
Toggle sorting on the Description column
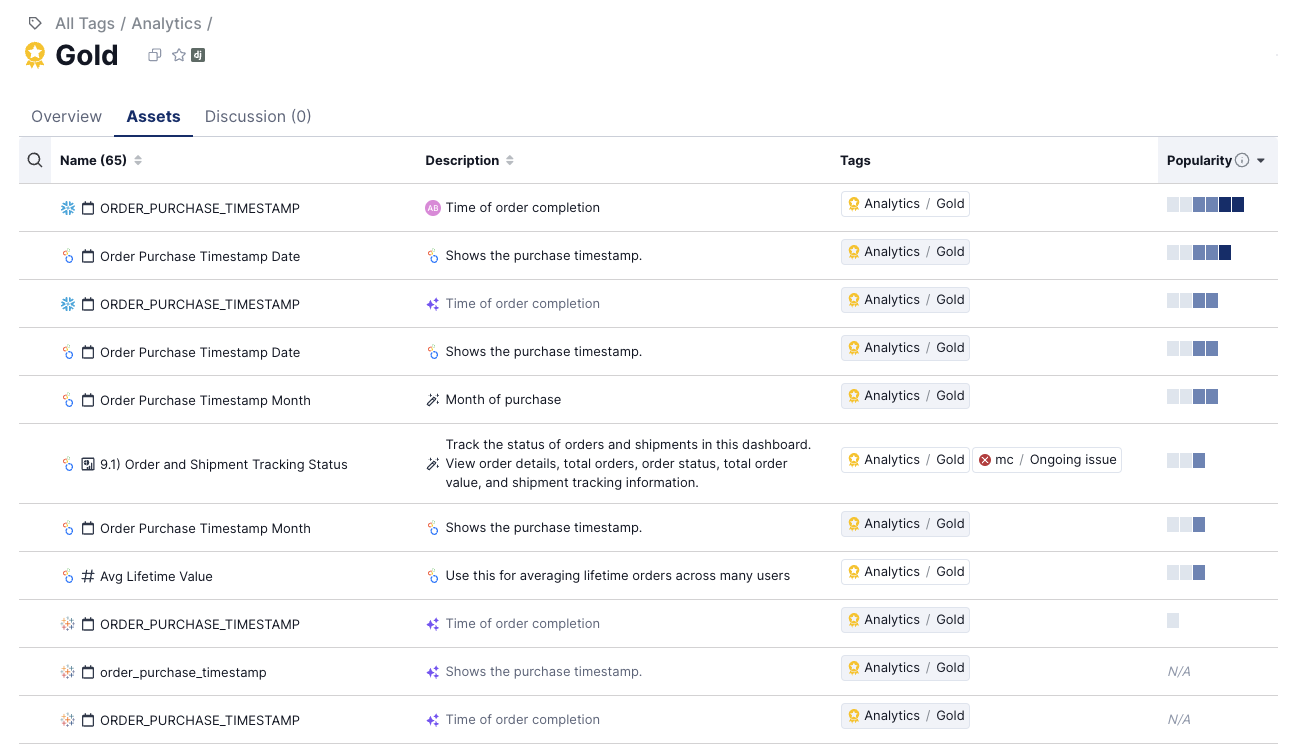coord(510,160)
